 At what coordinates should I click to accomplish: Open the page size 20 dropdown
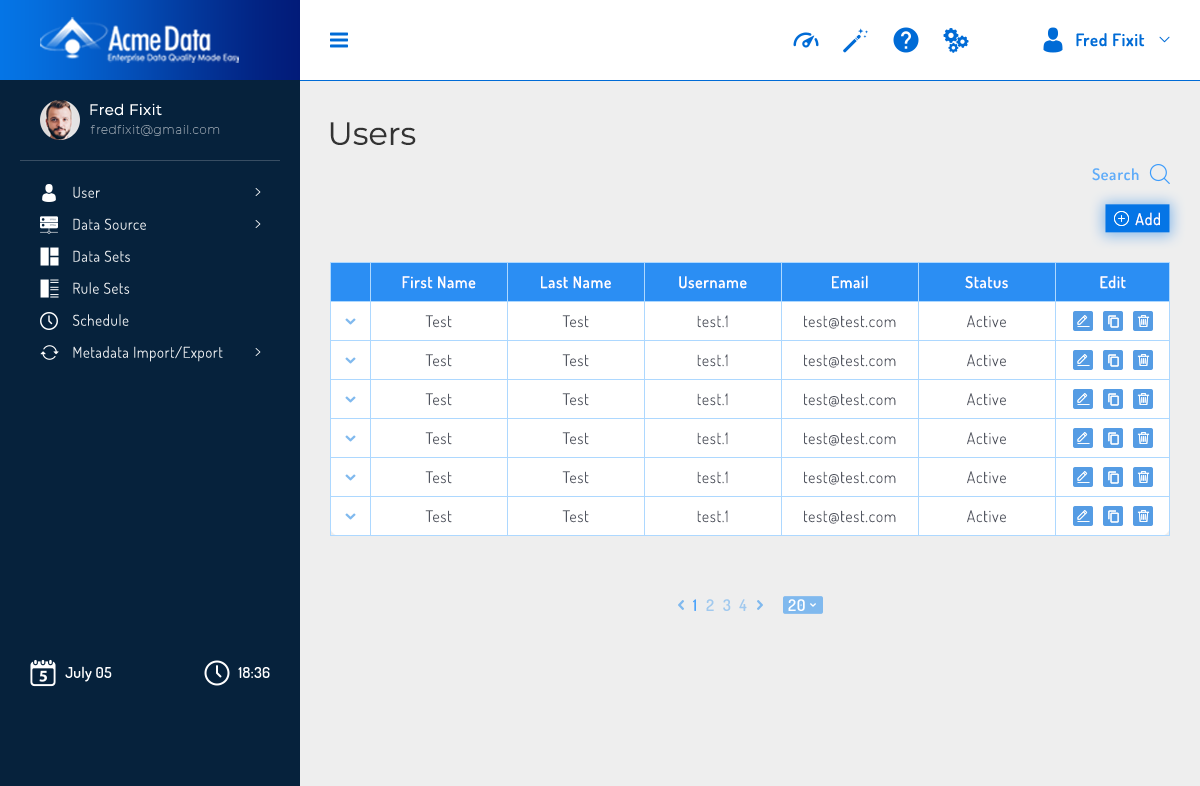coord(803,605)
